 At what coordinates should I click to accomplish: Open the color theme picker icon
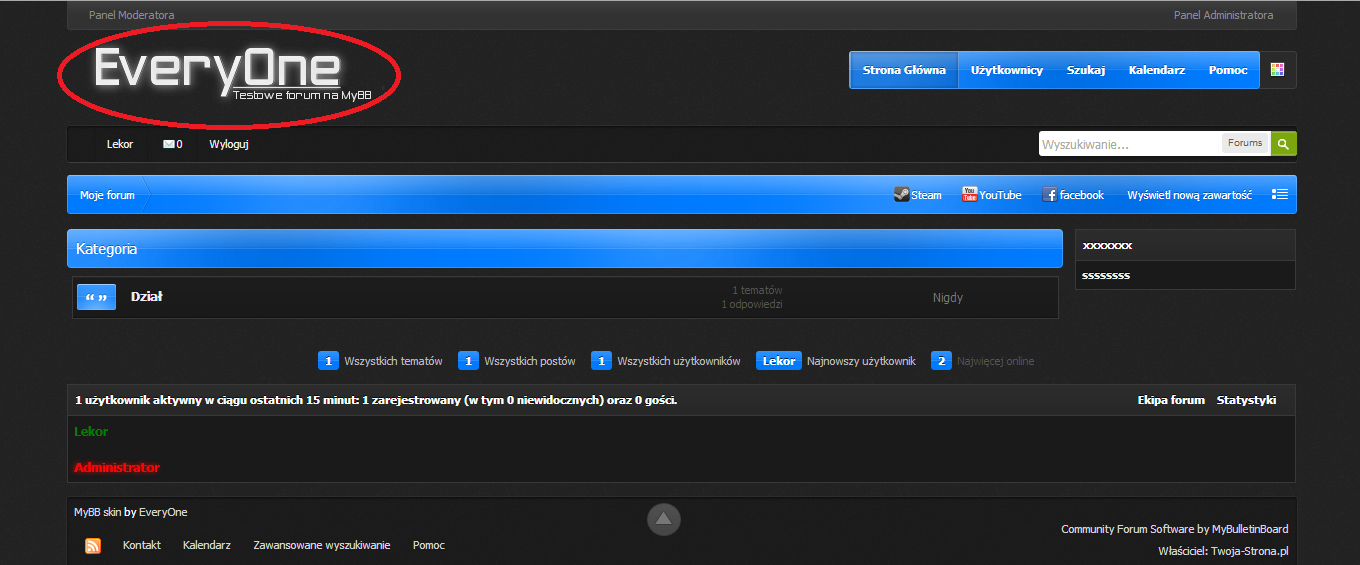[x=1277, y=70]
